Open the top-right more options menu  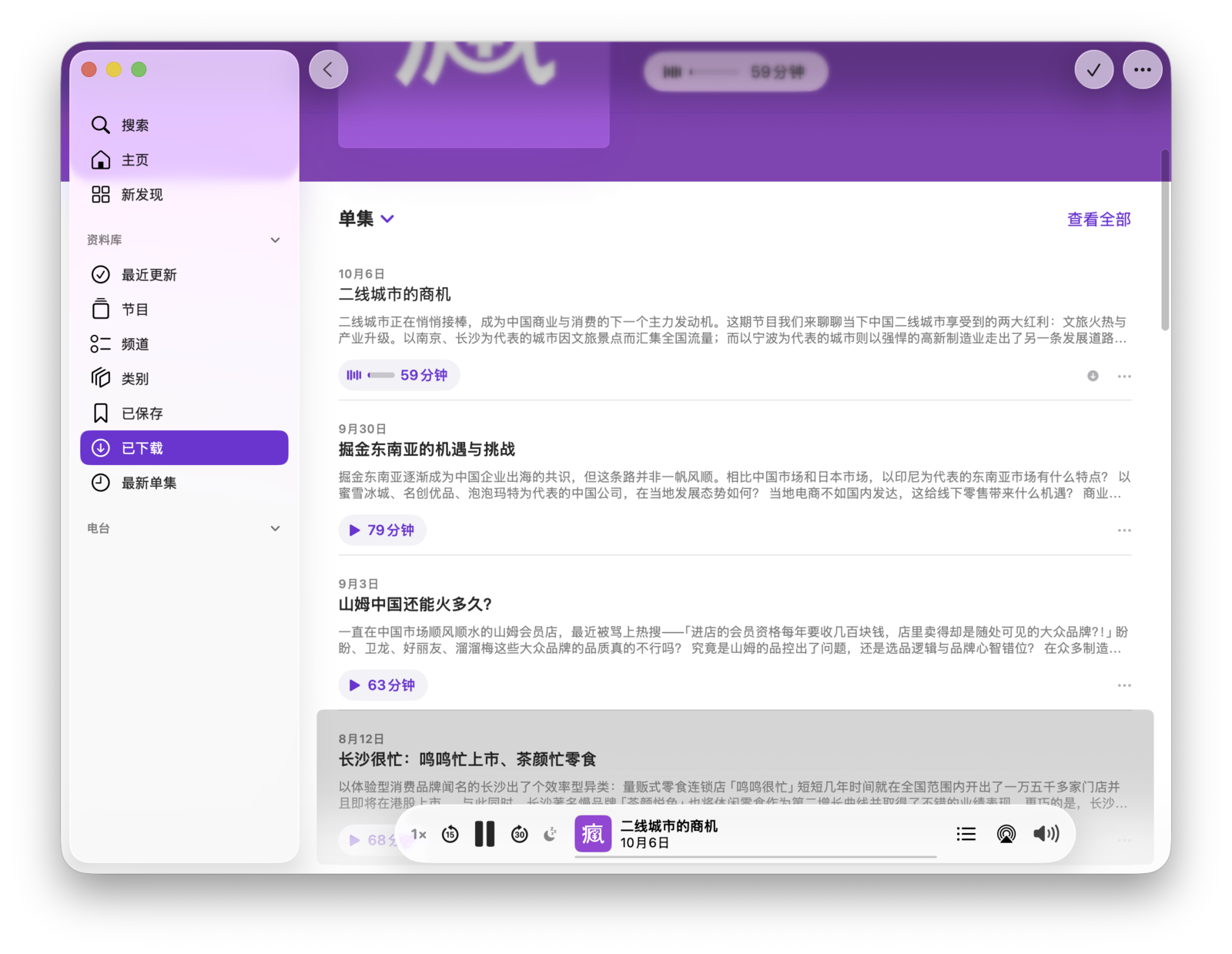(1142, 70)
